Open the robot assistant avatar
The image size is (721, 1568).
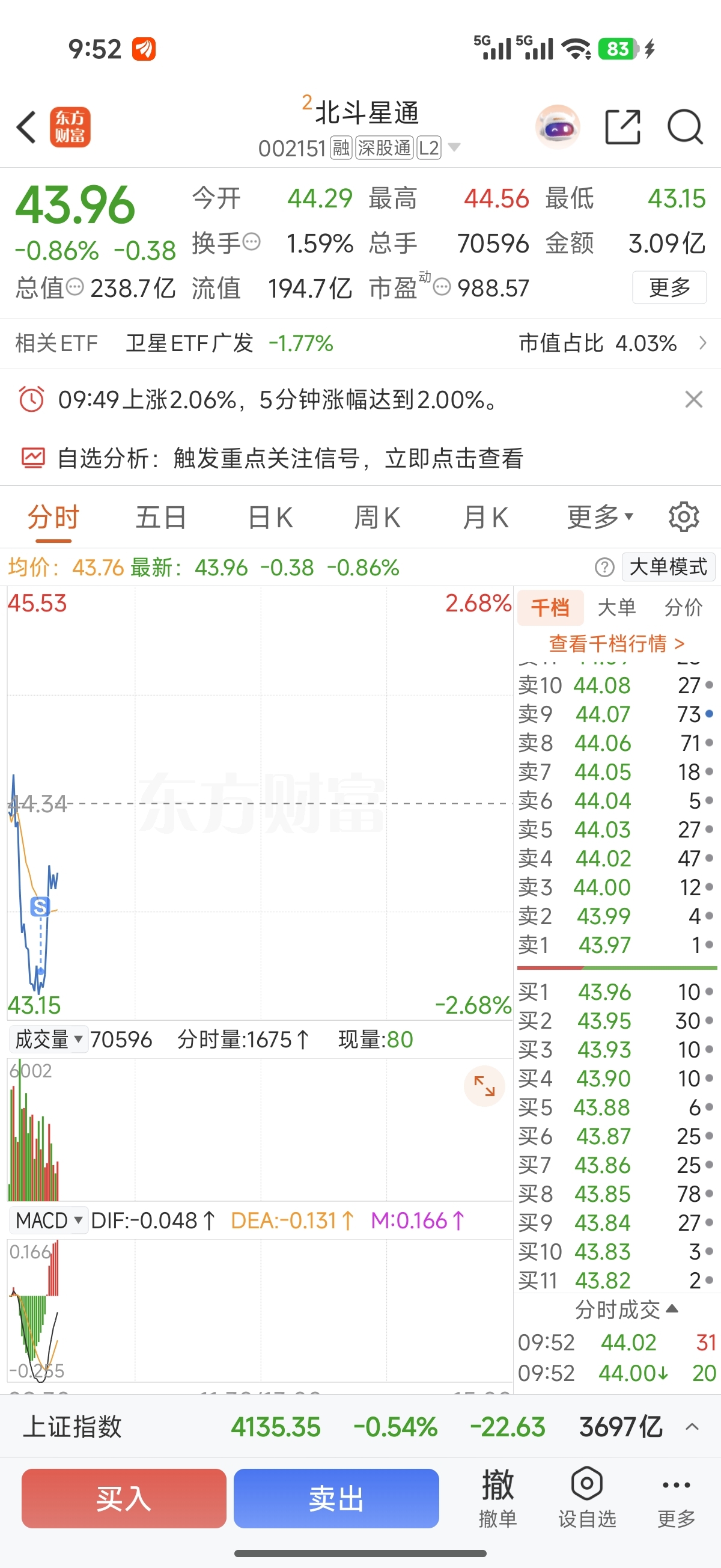[x=558, y=127]
